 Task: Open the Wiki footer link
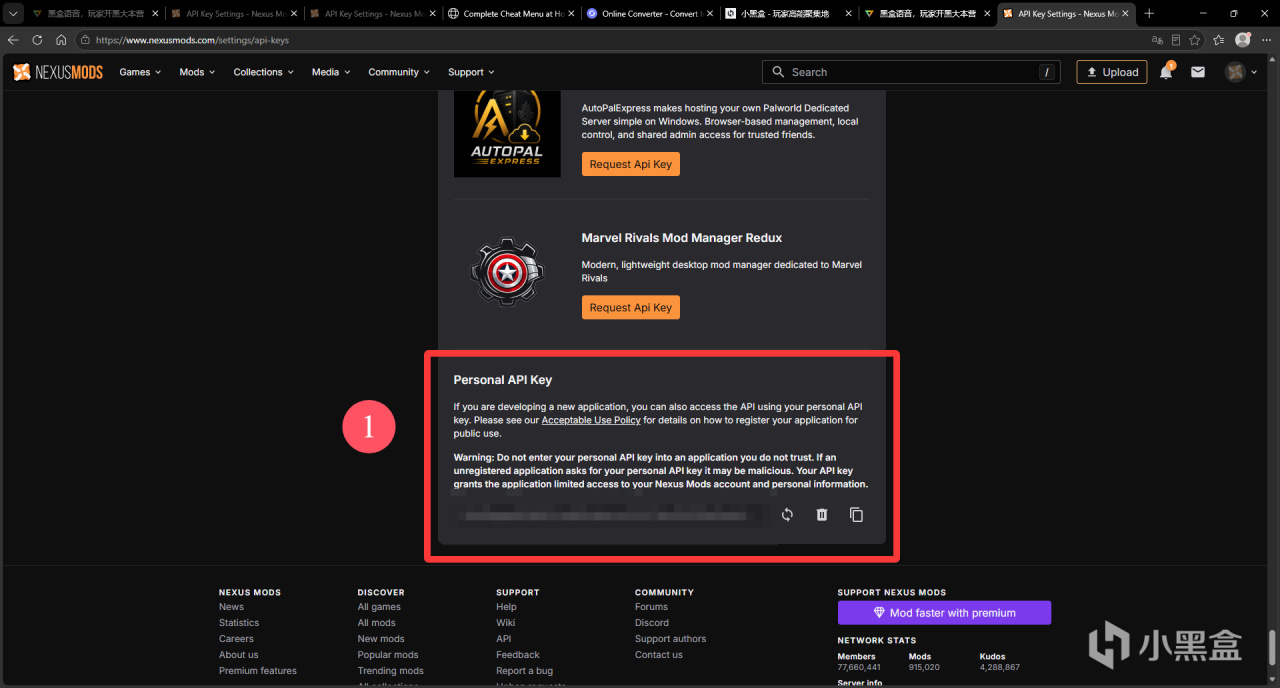(506, 622)
